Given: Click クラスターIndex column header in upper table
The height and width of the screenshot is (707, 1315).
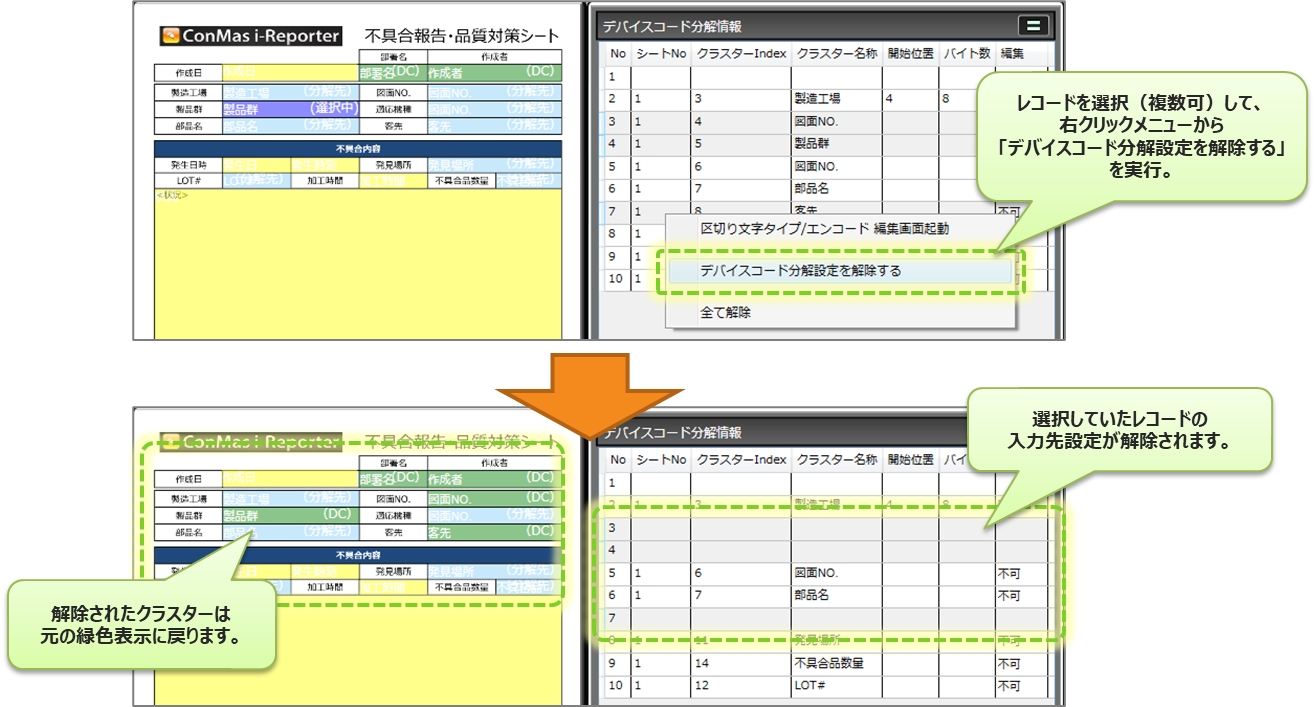Looking at the screenshot, I should 741,53.
